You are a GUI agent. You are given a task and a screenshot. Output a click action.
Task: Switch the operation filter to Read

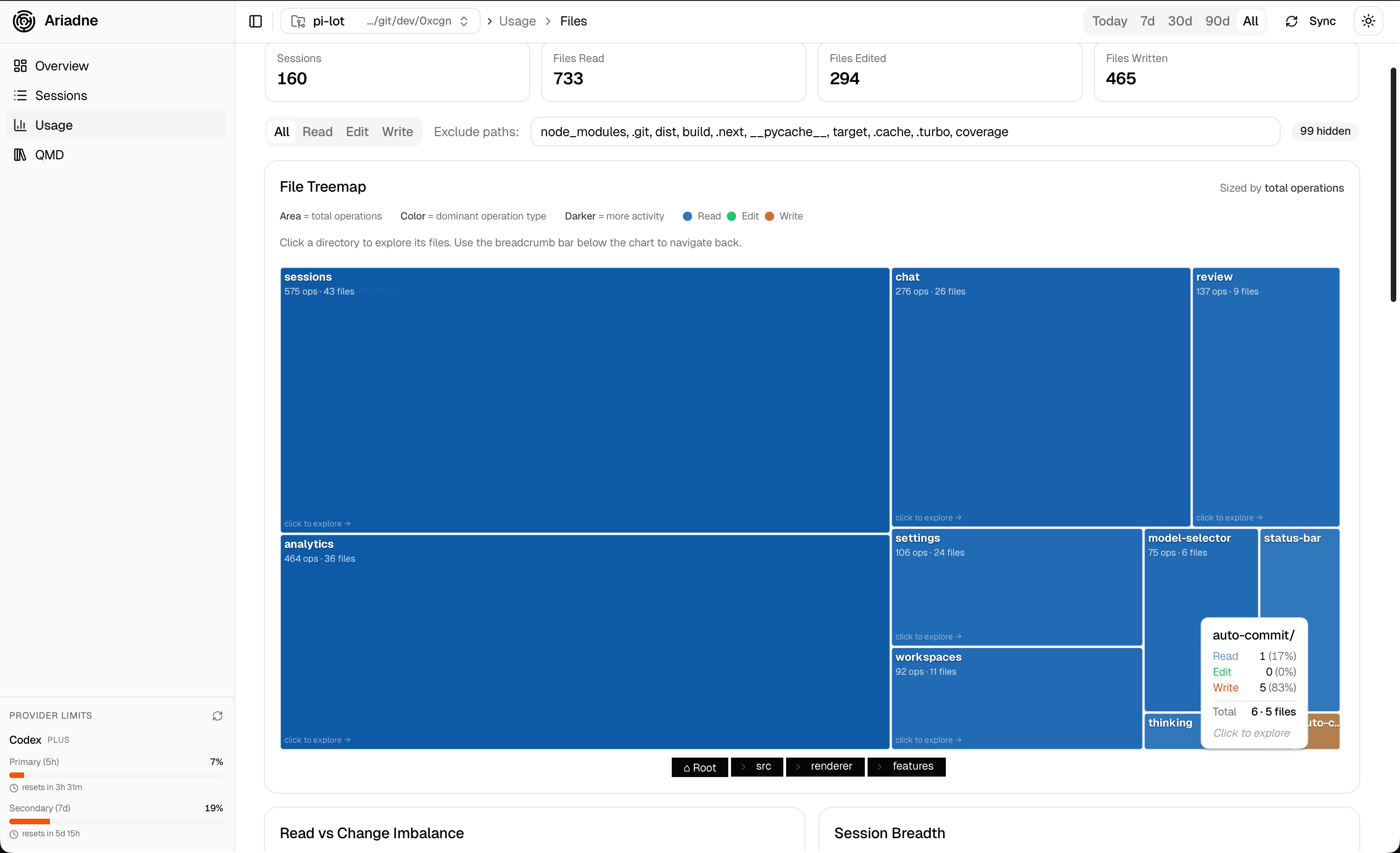(318, 131)
